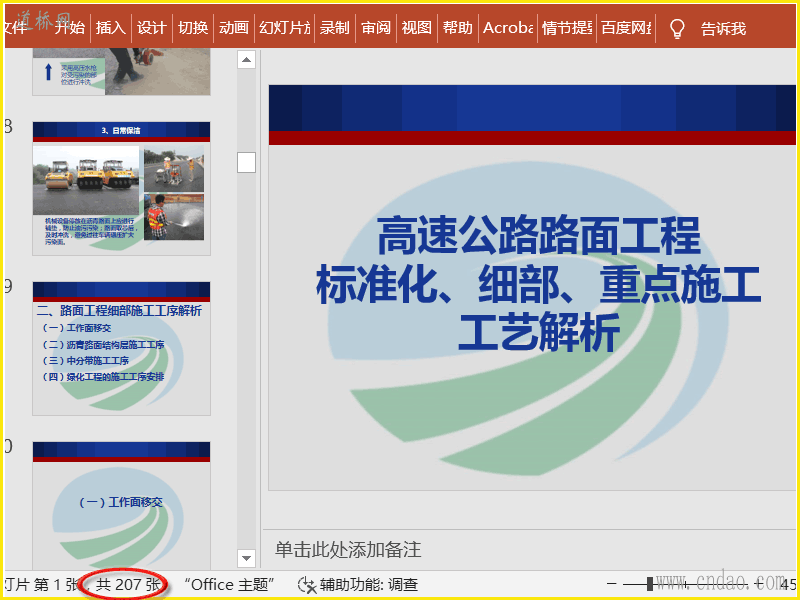
Task: Select the 路面工程细部施工工序解析 slide thumbnail
Action: point(121,348)
